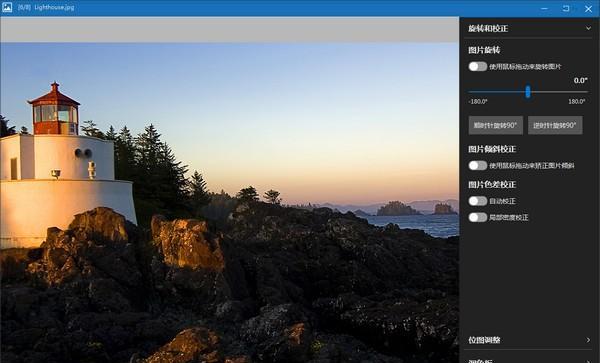
Task: Click the Lighthouse.jpg title text
Action: tap(54, 7)
